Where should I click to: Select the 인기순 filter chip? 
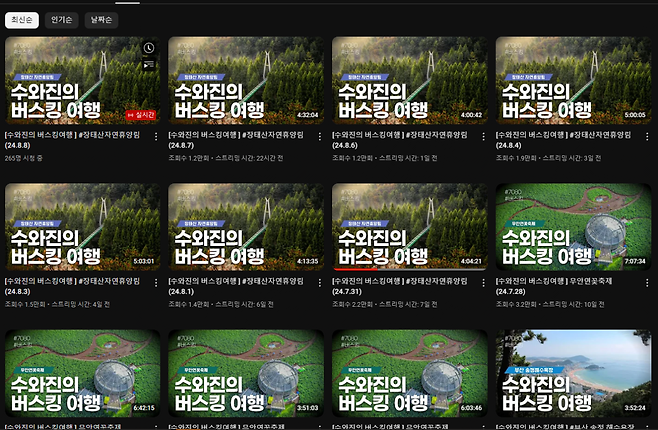pos(62,20)
